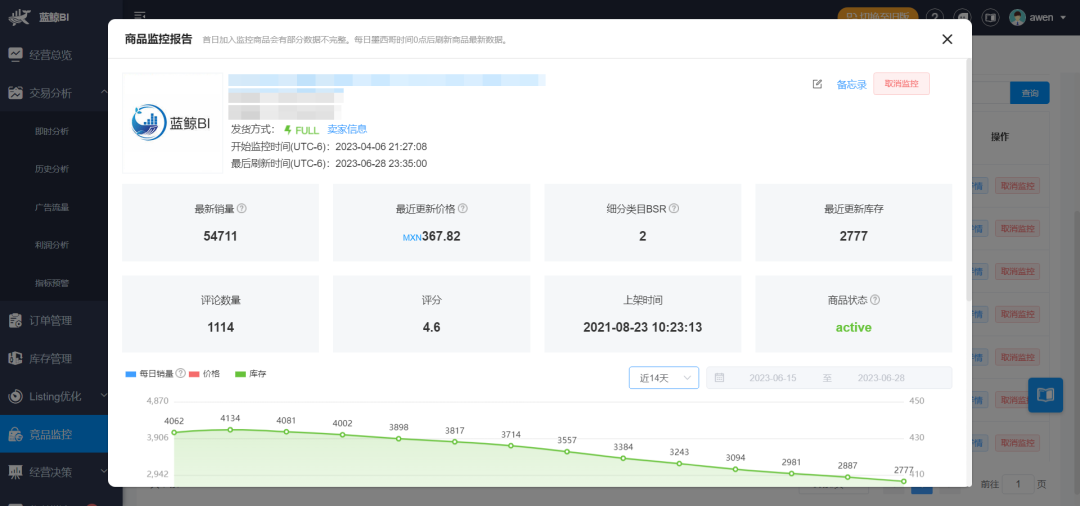This screenshot has width=1080, height=506.
Task: Click the 库存管理 sidebar icon
Action: click(15, 359)
